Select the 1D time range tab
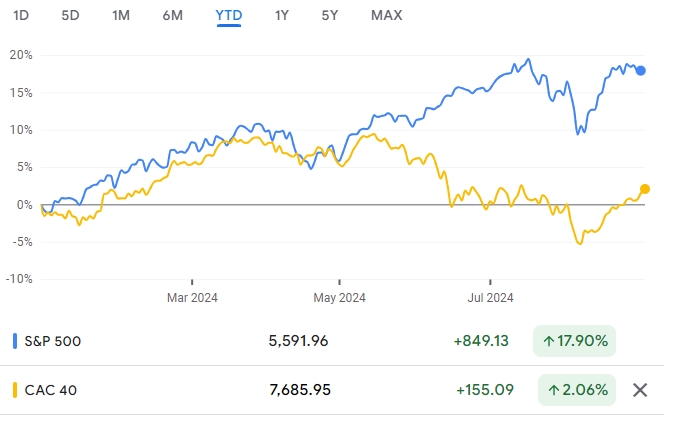 click(x=23, y=15)
